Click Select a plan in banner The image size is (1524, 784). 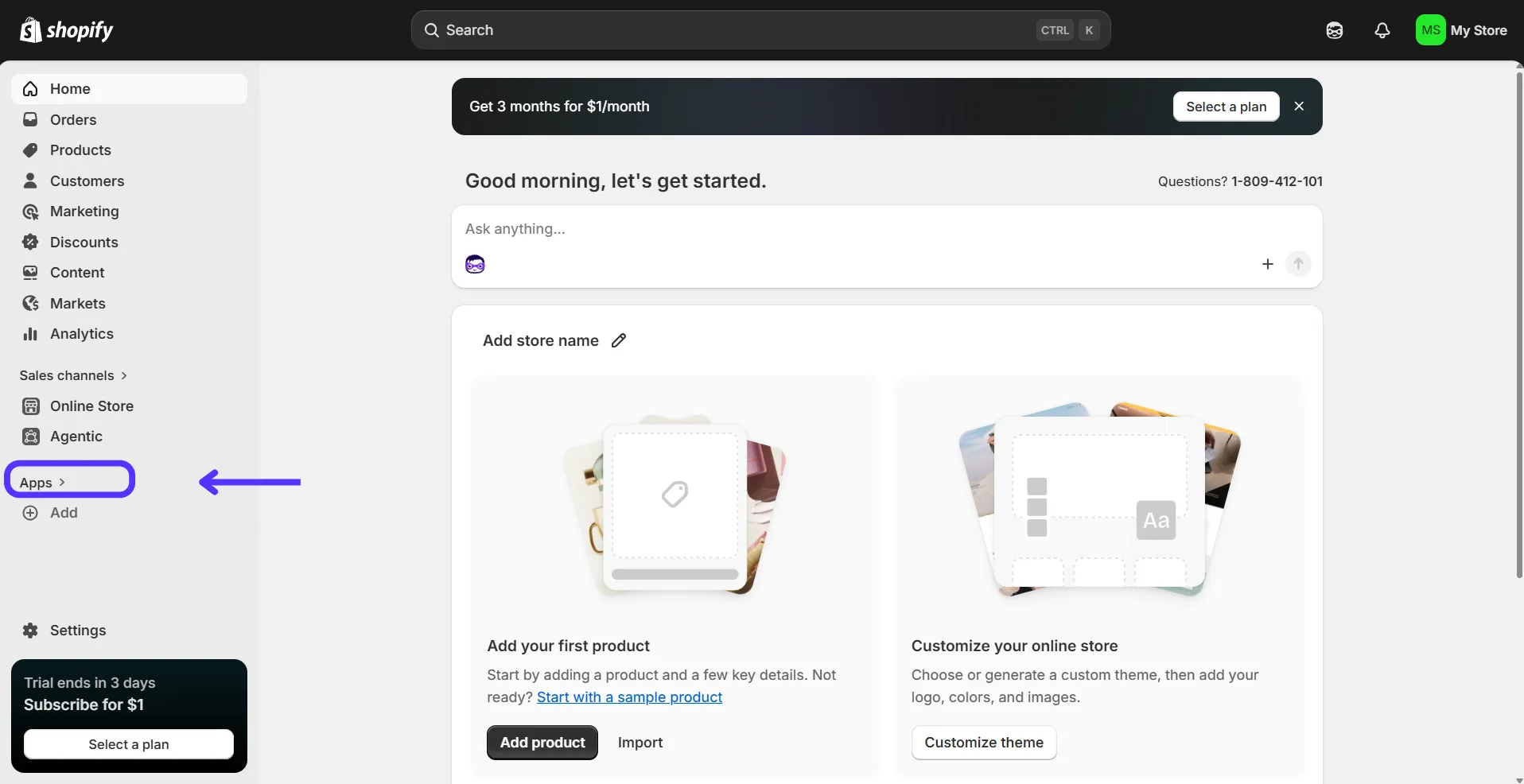tap(1226, 107)
